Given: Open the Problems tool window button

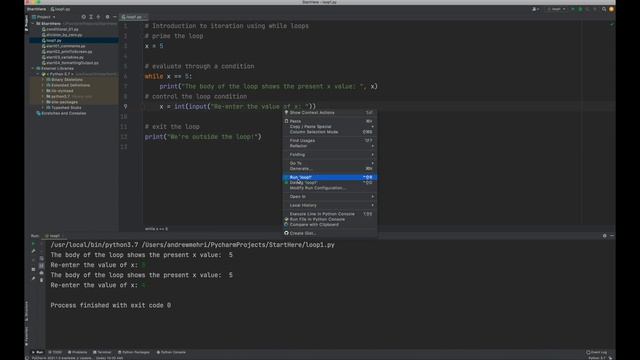Looking at the screenshot, I should 78,352.
